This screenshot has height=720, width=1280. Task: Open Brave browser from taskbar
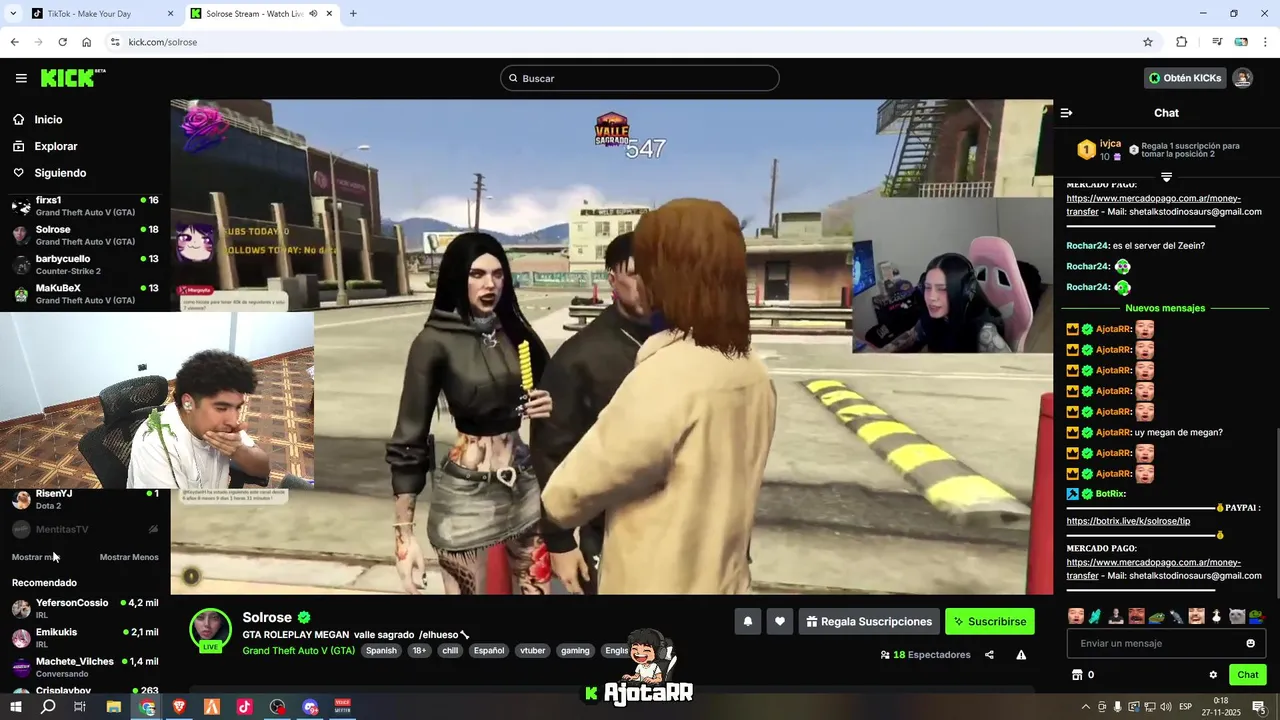179,707
